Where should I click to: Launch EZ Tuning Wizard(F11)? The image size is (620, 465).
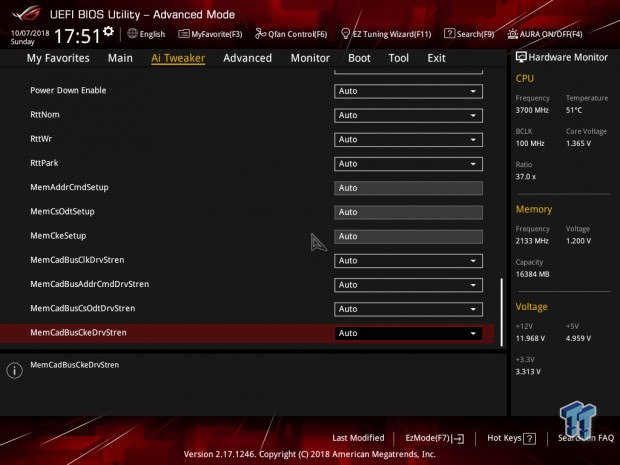(x=386, y=34)
